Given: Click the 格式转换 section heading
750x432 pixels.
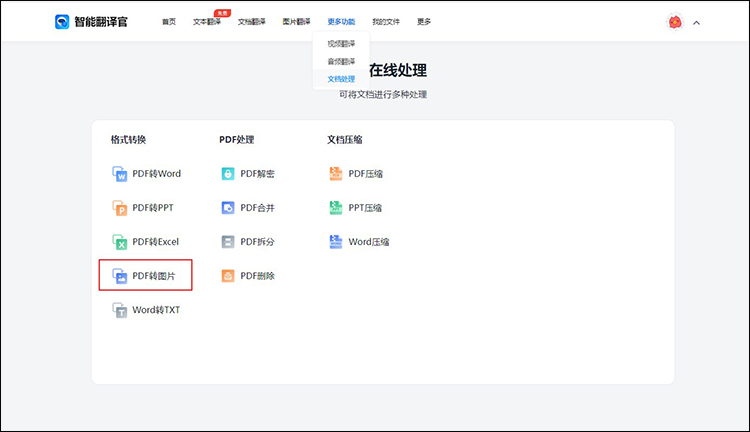Looking at the screenshot, I should (x=128, y=140).
